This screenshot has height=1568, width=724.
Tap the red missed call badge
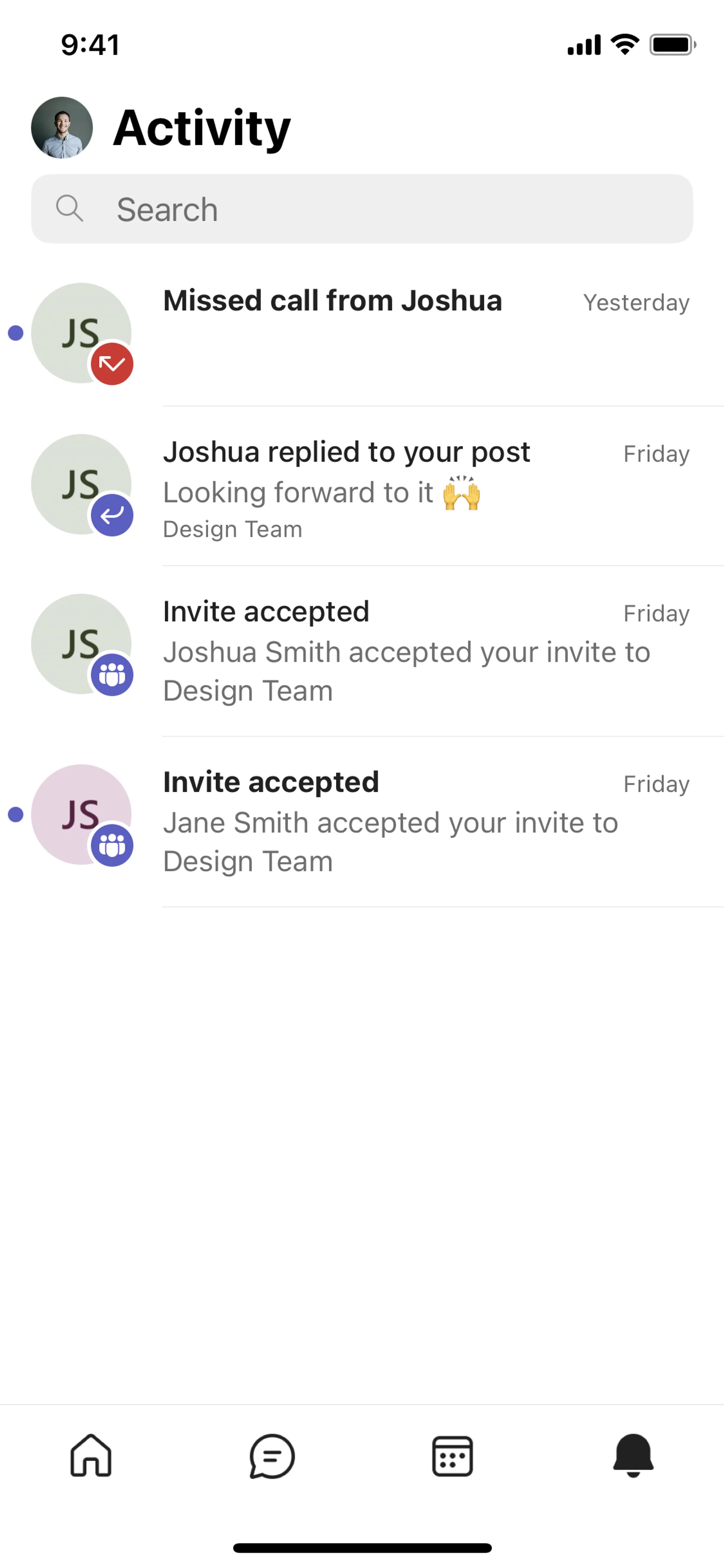(x=112, y=364)
